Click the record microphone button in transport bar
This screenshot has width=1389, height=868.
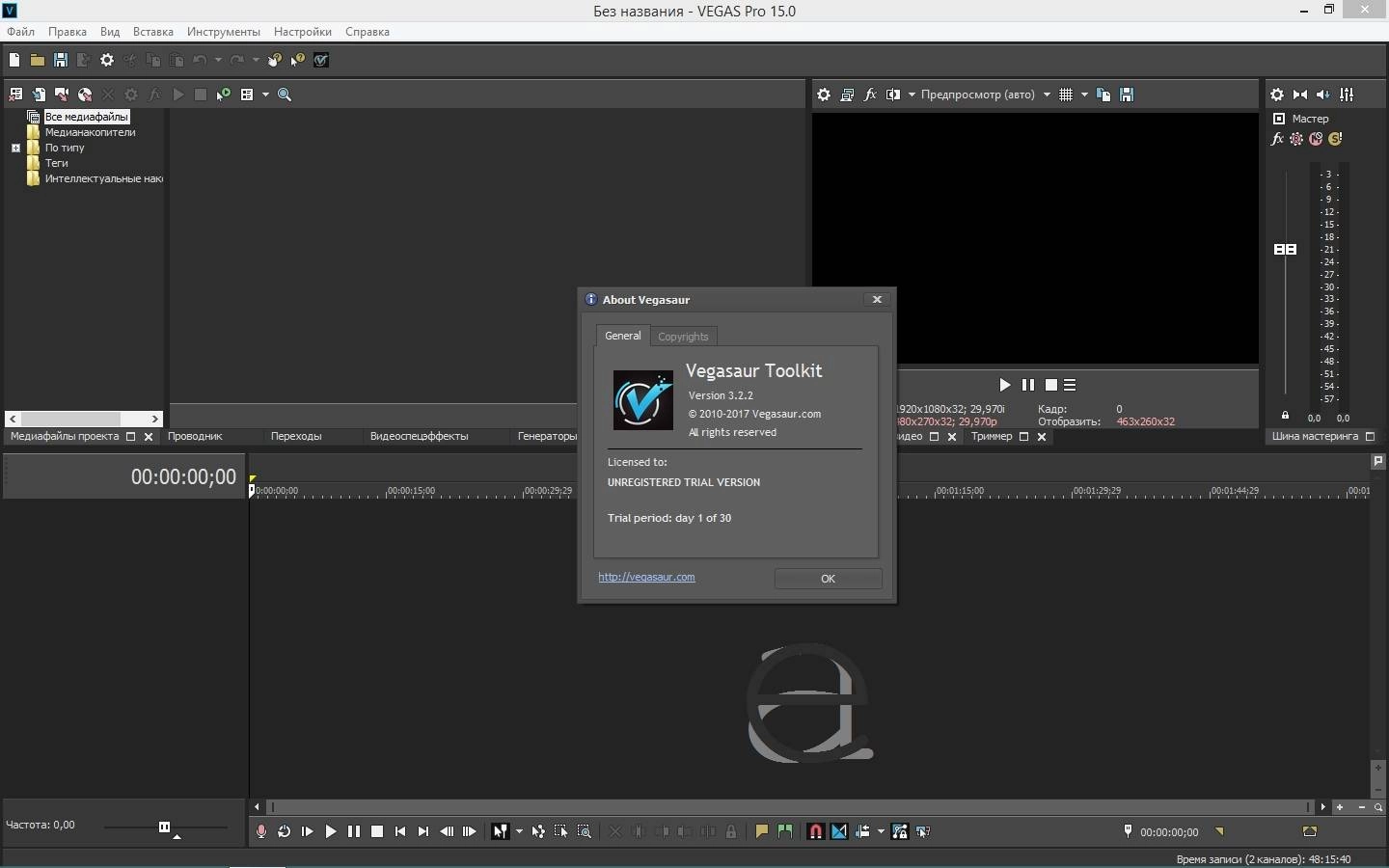(261, 831)
